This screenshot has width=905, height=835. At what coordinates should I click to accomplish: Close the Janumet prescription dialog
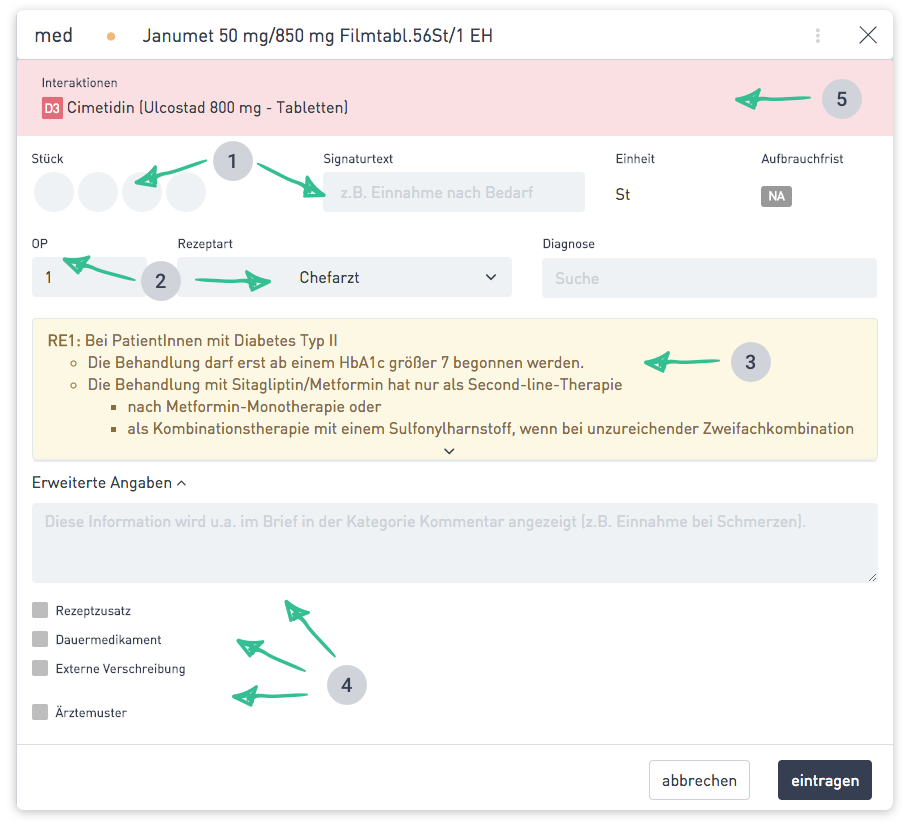tap(867, 35)
